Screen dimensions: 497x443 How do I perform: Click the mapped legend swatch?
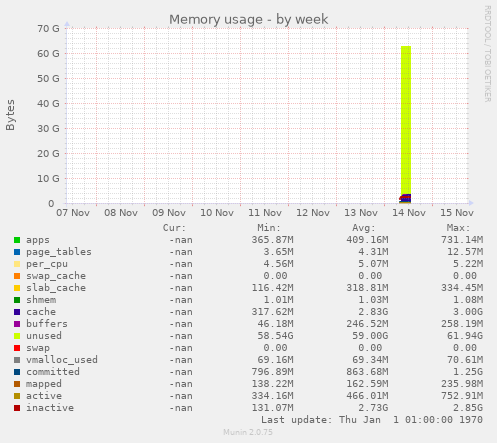tap(17, 384)
